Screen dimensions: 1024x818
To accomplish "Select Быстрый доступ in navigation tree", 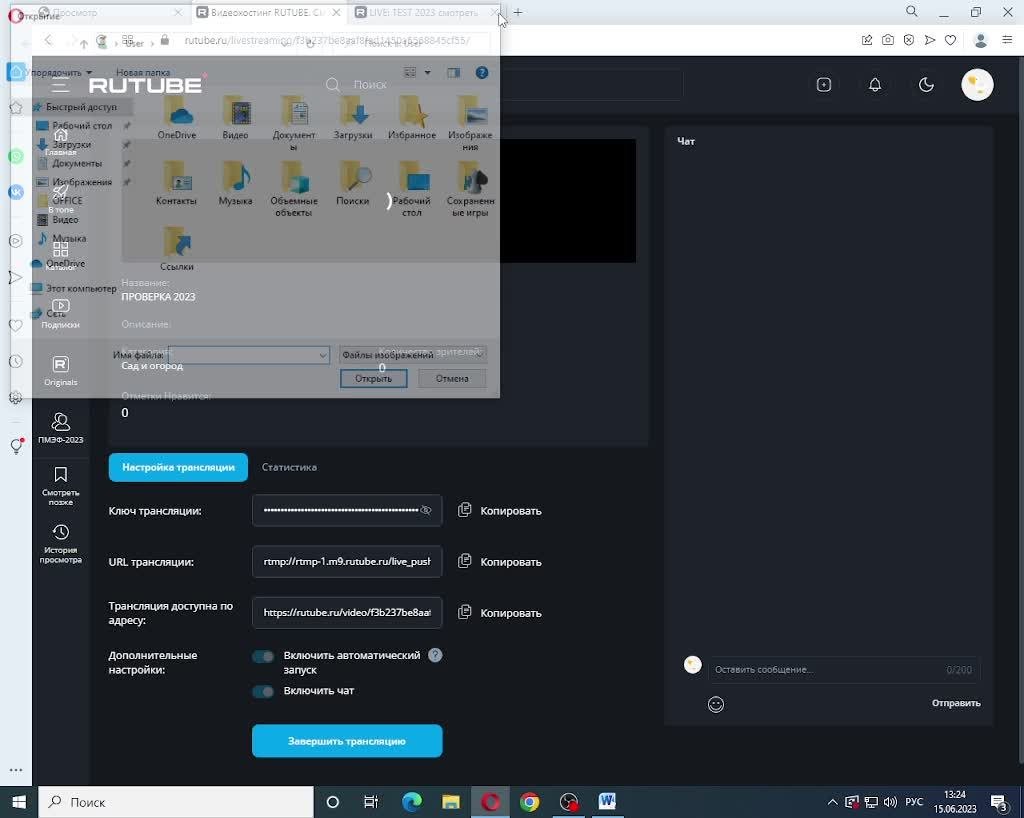I will click(x=80, y=106).
